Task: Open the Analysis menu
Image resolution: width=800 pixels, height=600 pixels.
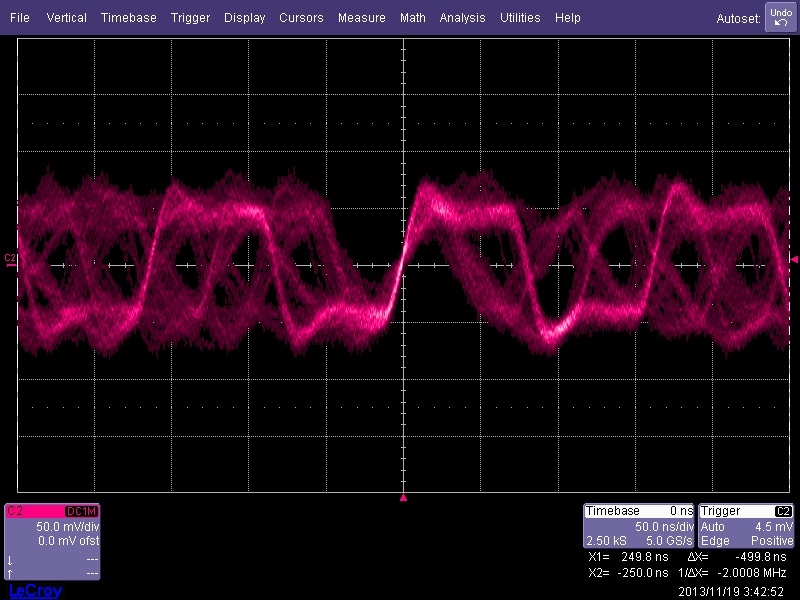Action: [x=462, y=18]
